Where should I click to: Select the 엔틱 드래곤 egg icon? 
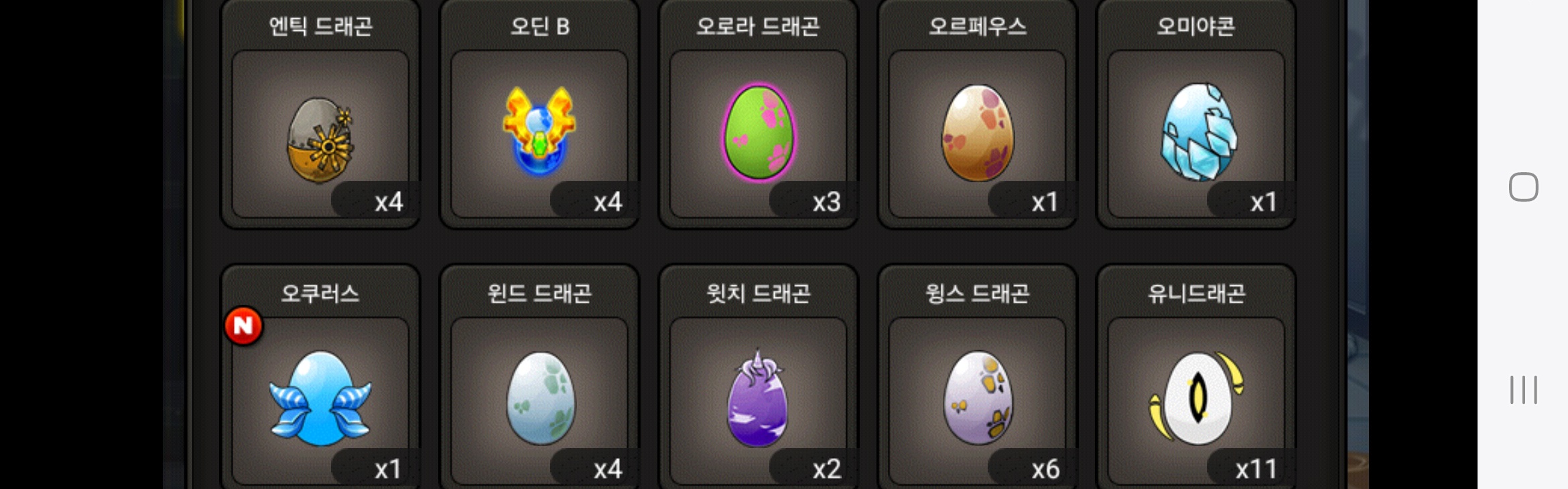coord(320,140)
